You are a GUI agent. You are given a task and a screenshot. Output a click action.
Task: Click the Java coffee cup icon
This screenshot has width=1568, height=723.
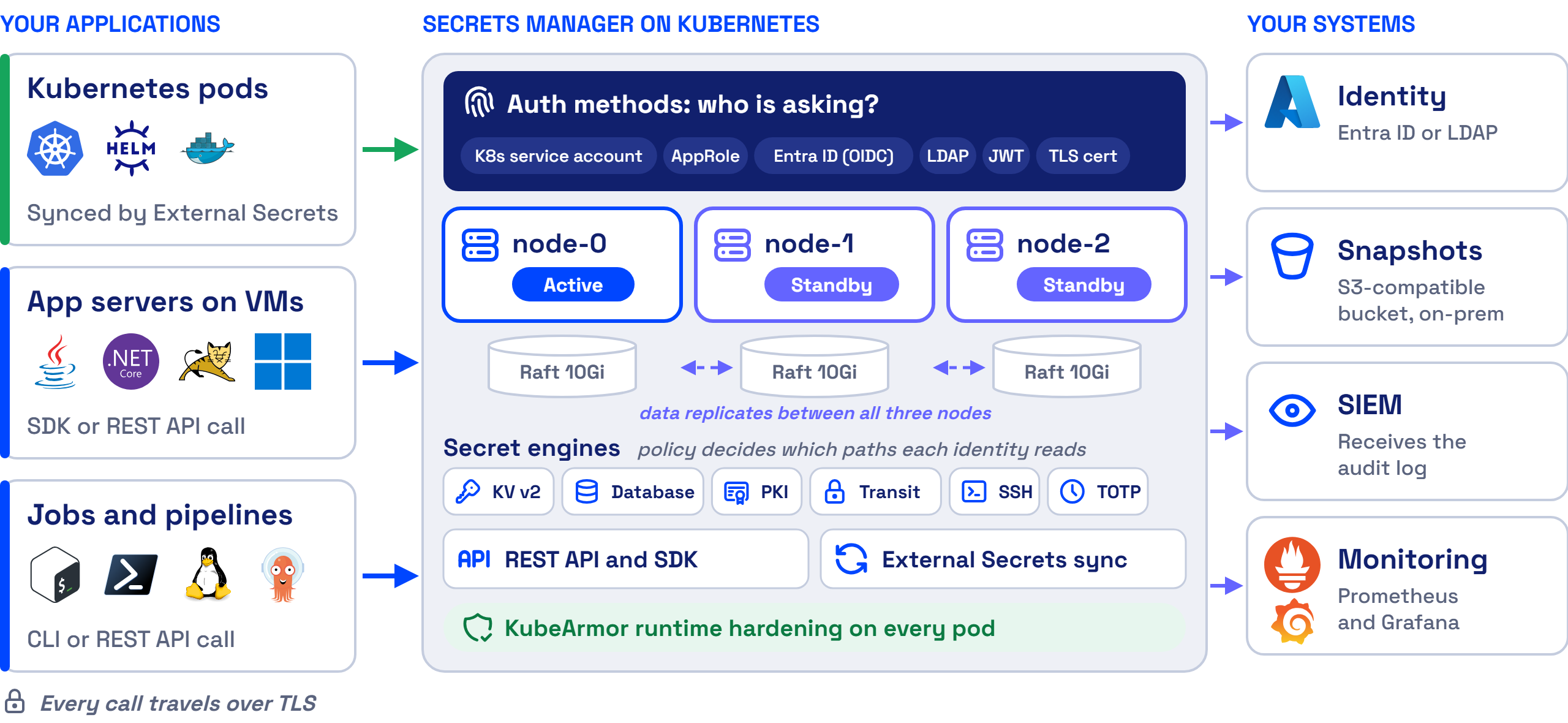[55, 362]
